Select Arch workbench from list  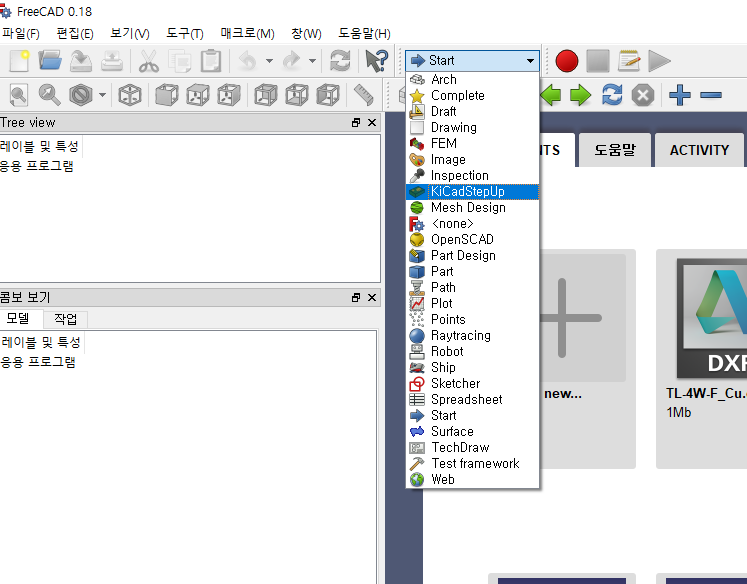(472, 79)
